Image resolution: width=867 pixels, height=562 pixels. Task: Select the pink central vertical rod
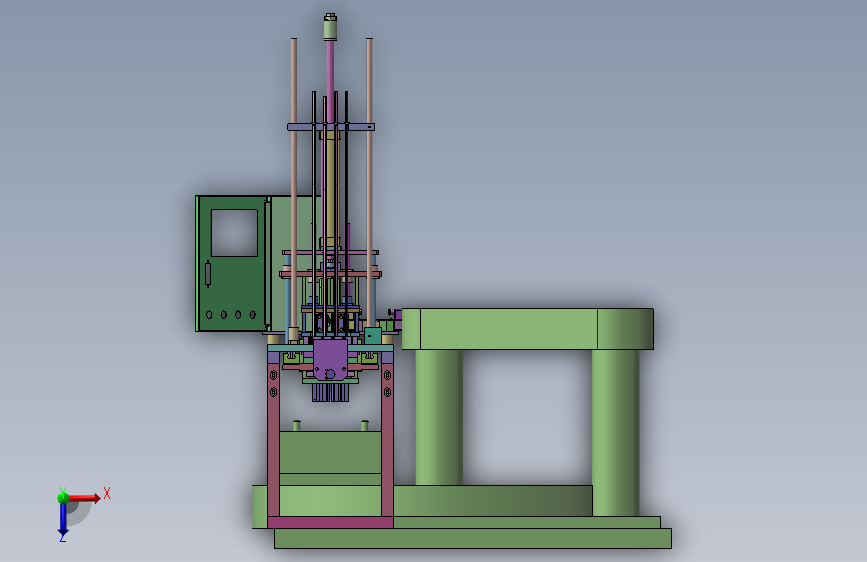click(x=330, y=80)
